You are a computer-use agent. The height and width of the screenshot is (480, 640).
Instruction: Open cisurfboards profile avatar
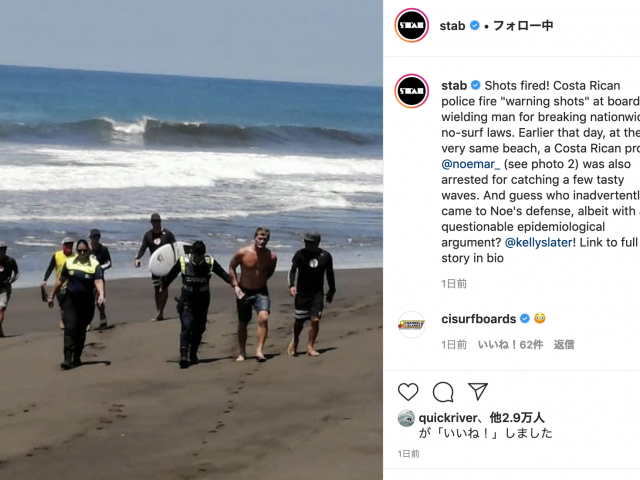pos(411,324)
